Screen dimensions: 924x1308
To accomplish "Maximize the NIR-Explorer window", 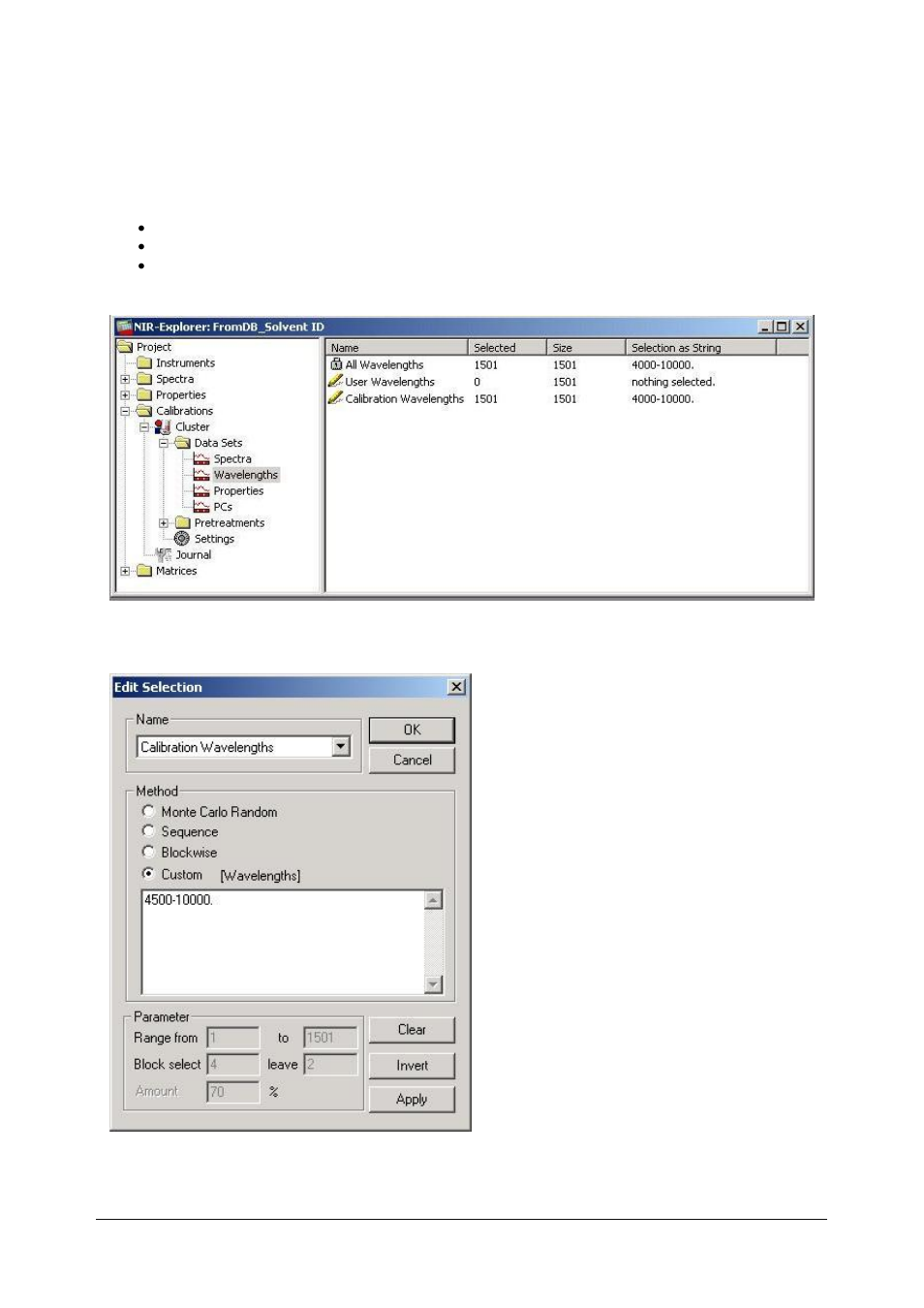I will pos(783,327).
